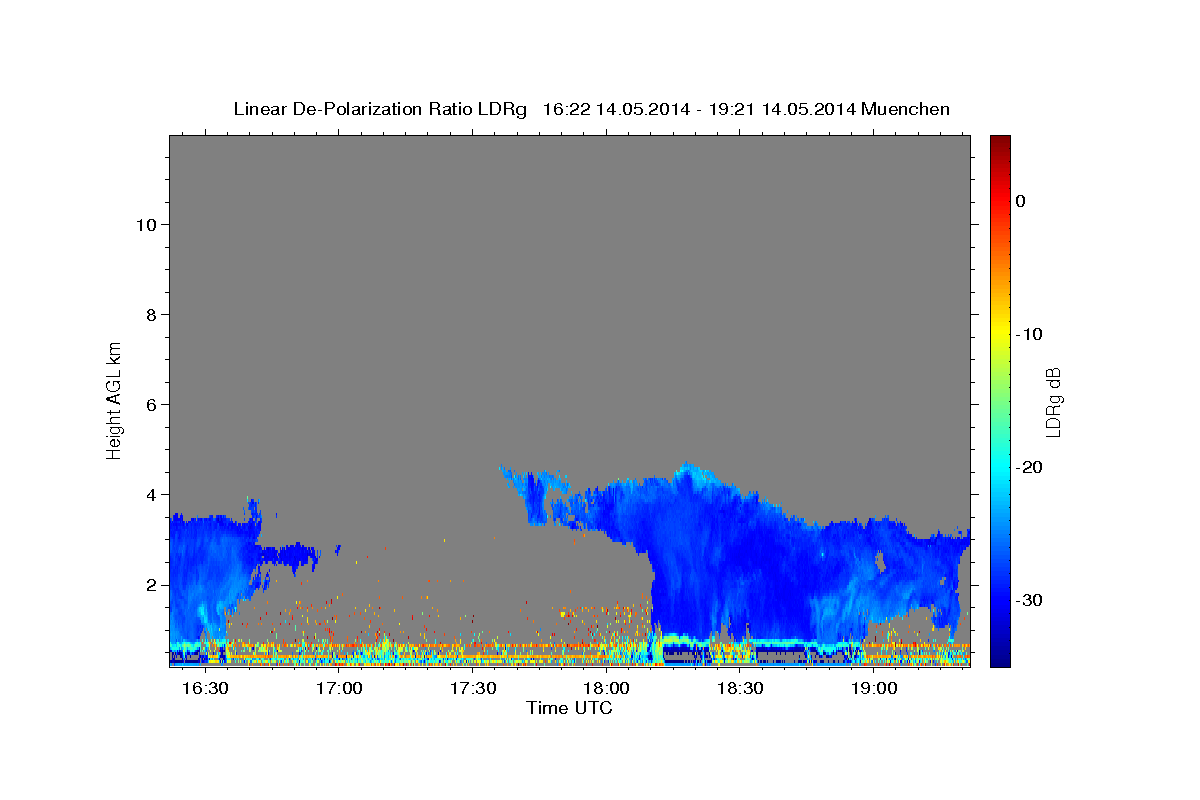Click the colorbar value label -30

[x=1030, y=600]
